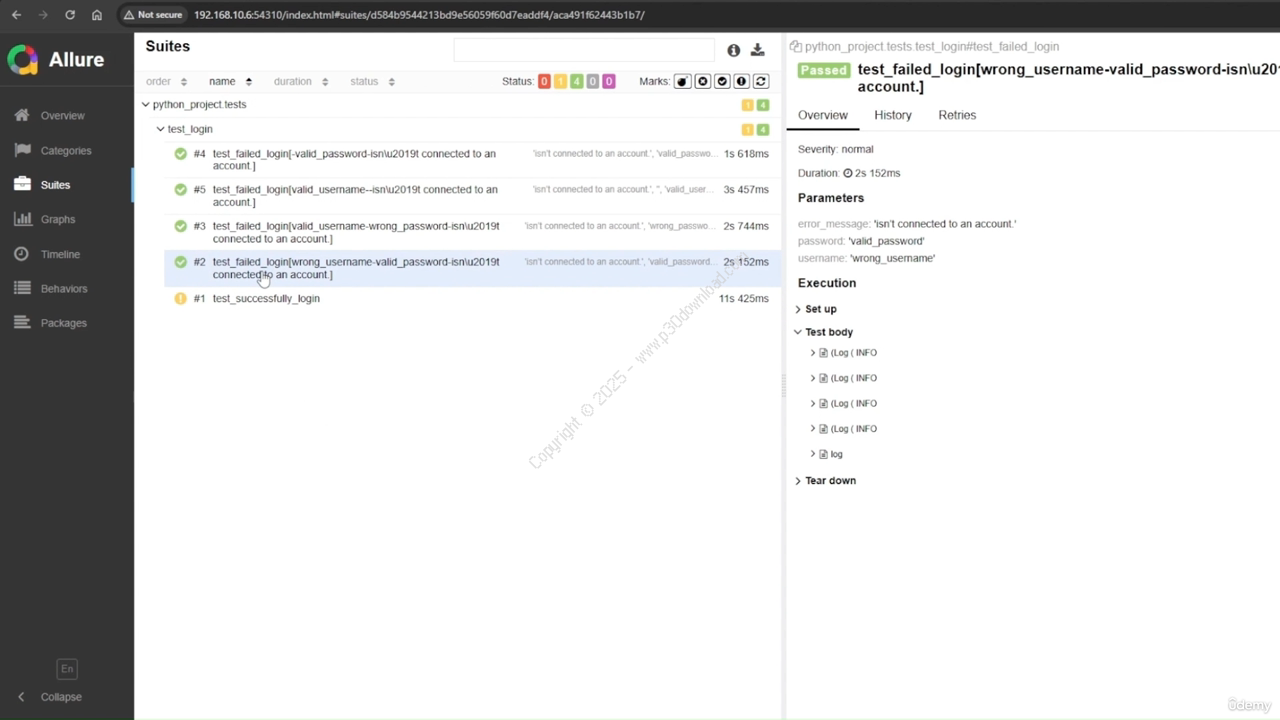
Task: Toggle the yellow broken status filter
Action: (560, 81)
